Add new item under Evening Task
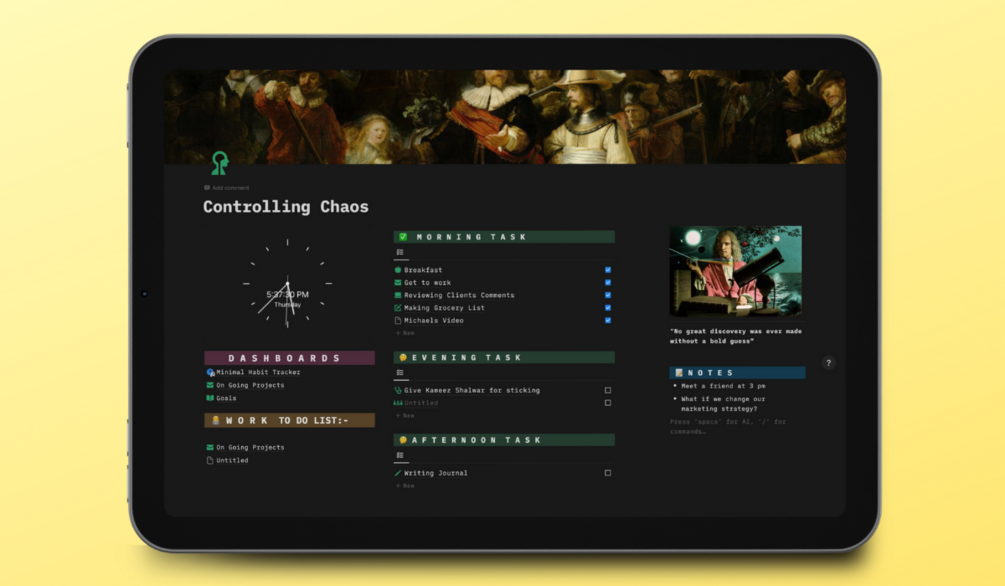Screen dimensions: 1005x586 [405, 416]
